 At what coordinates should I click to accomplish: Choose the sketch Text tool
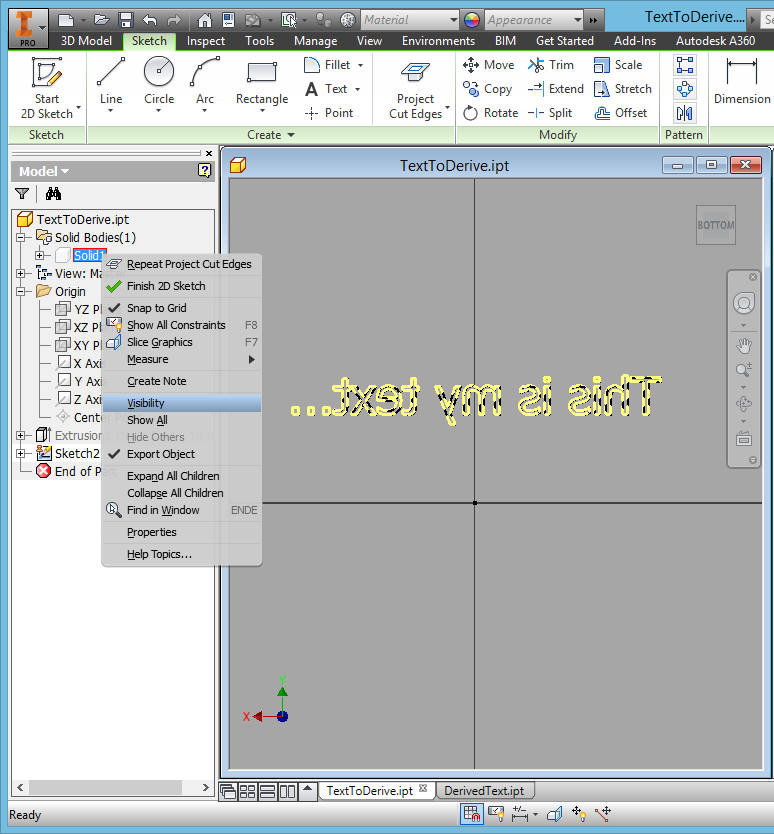[332, 89]
